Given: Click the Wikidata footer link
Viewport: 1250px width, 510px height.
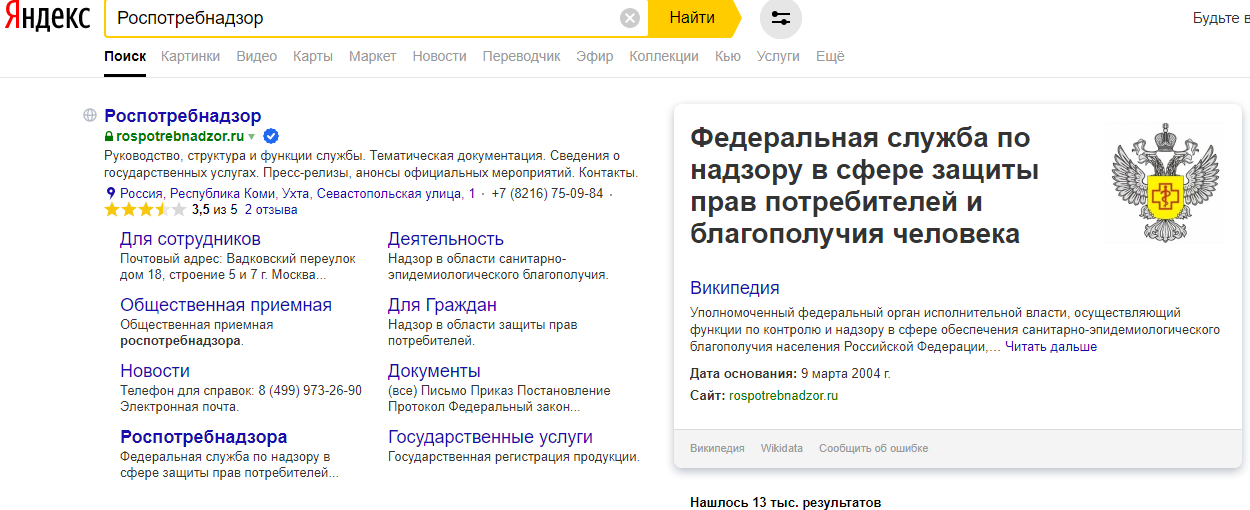Looking at the screenshot, I should click(x=782, y=449).
